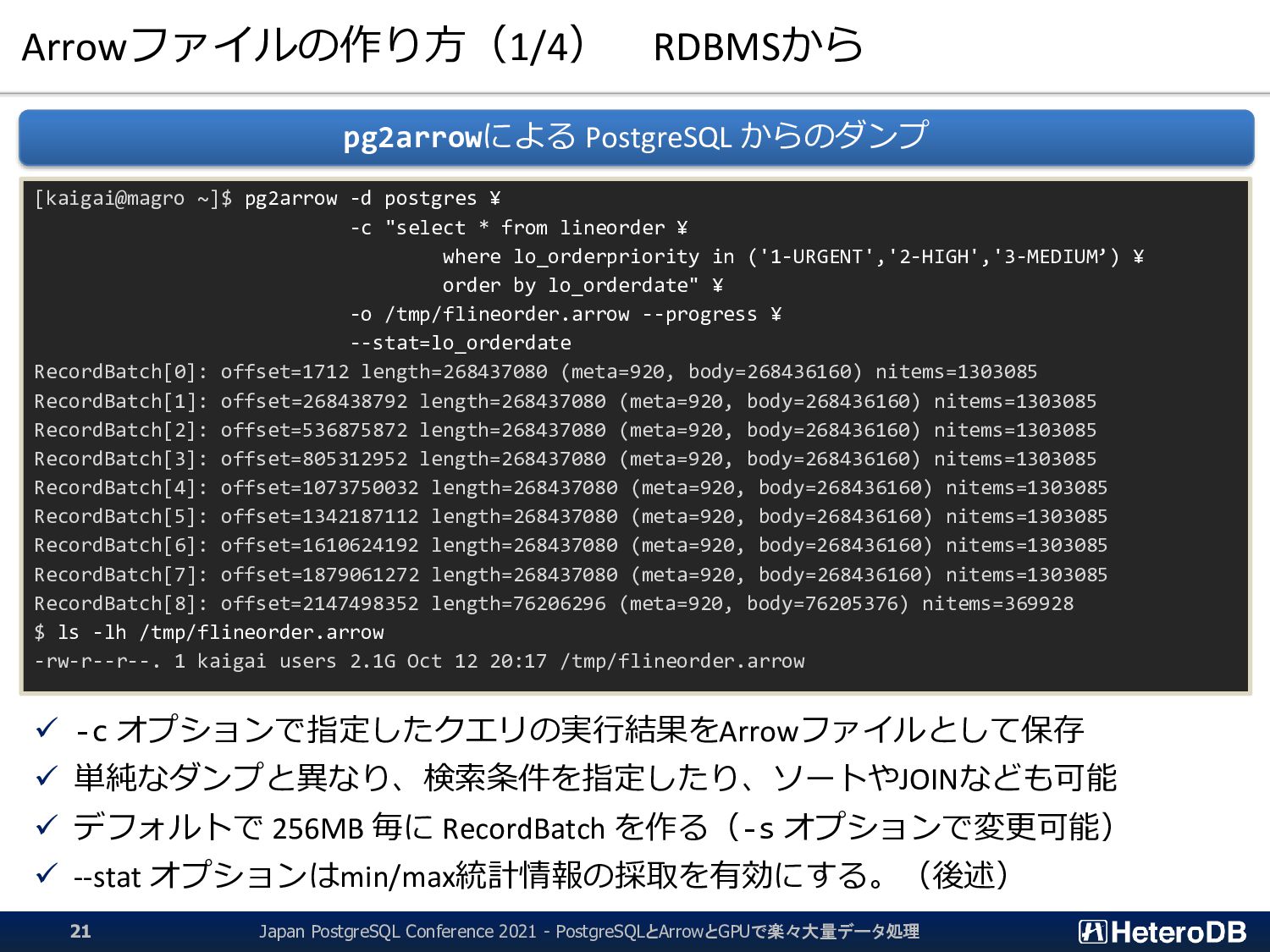The image size is (1270, 952).
Task: Click the 'where lo_orderpriority in' line
Action: (x=793, y=256)
